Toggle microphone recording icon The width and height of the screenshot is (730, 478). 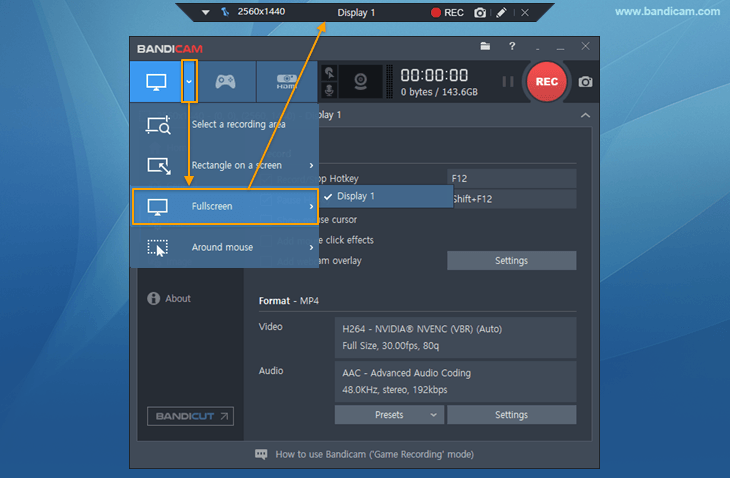coord(329,90)
